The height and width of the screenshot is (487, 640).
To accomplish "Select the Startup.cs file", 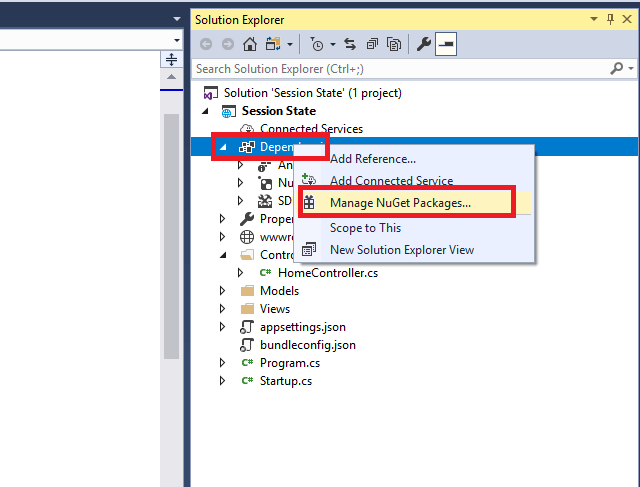I will click(x=286, y=381).
